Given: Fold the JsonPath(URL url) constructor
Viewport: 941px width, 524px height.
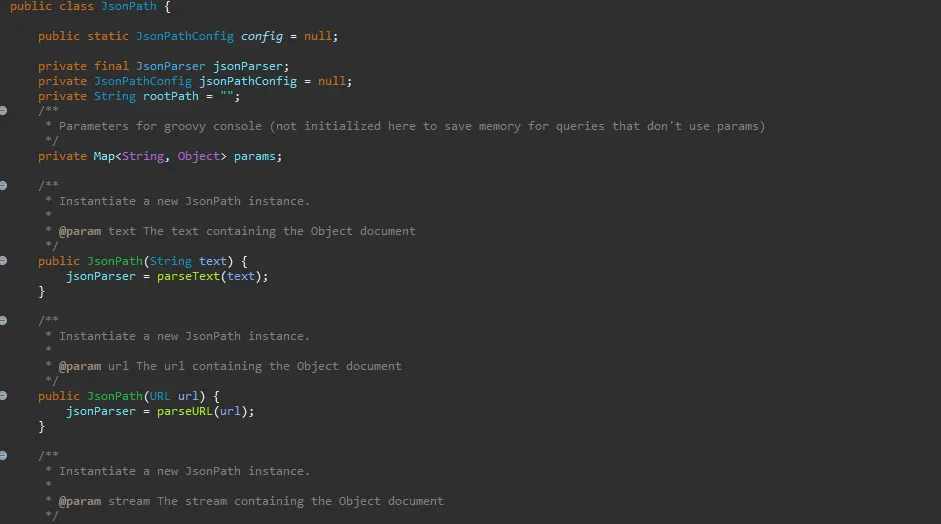Looking at the screenshot, I should tap(3, 396).
